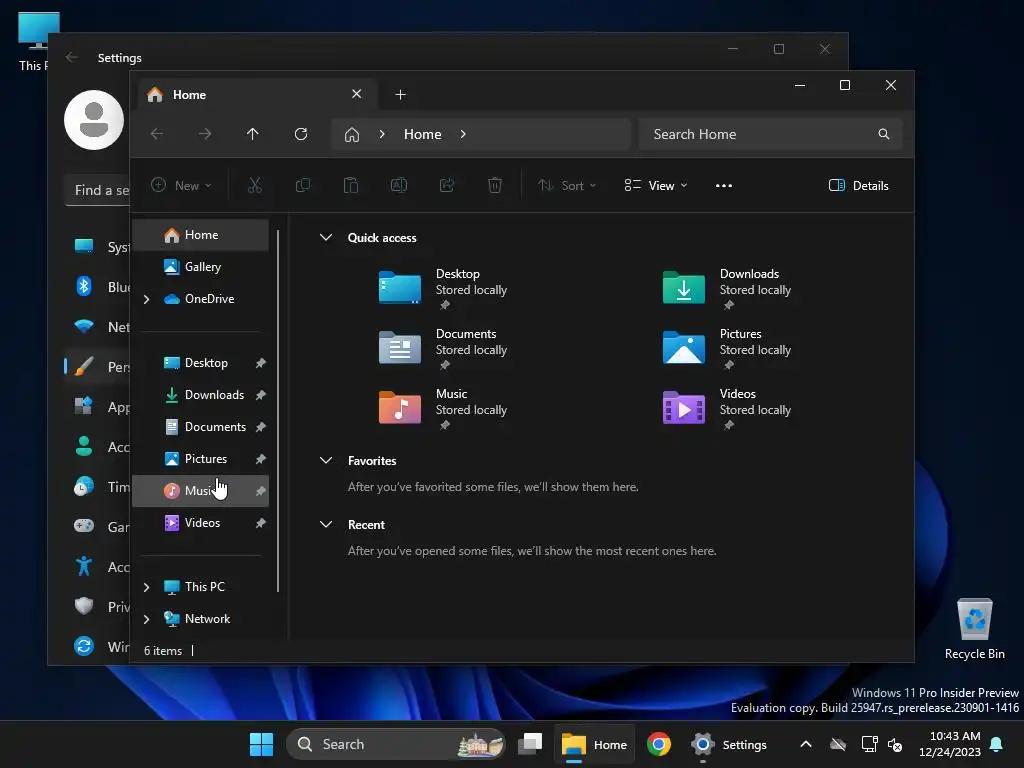Open Desktop folder in Quick access grid

[x=400, y=287]
